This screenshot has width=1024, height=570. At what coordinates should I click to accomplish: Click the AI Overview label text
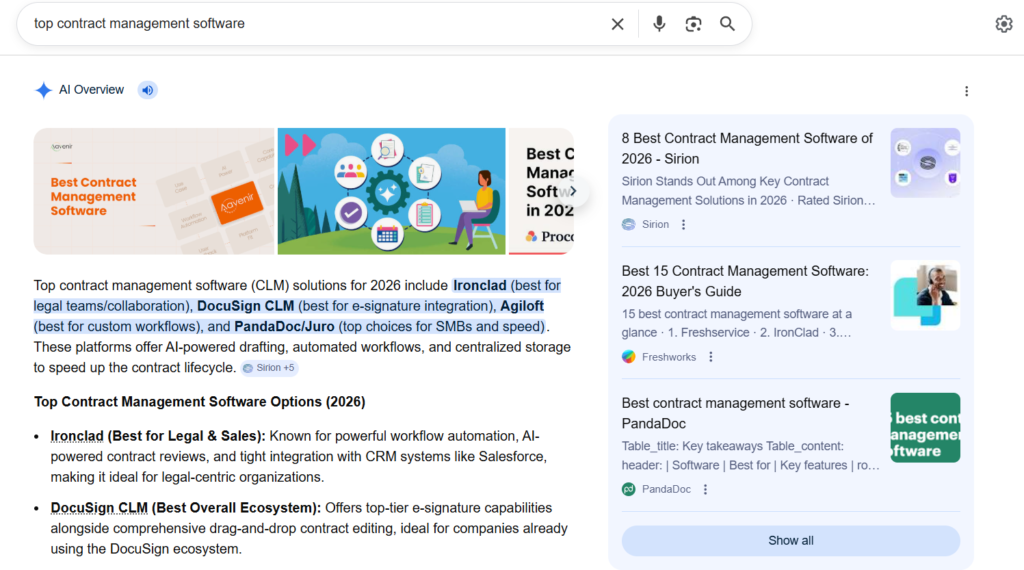pos(91,90)
